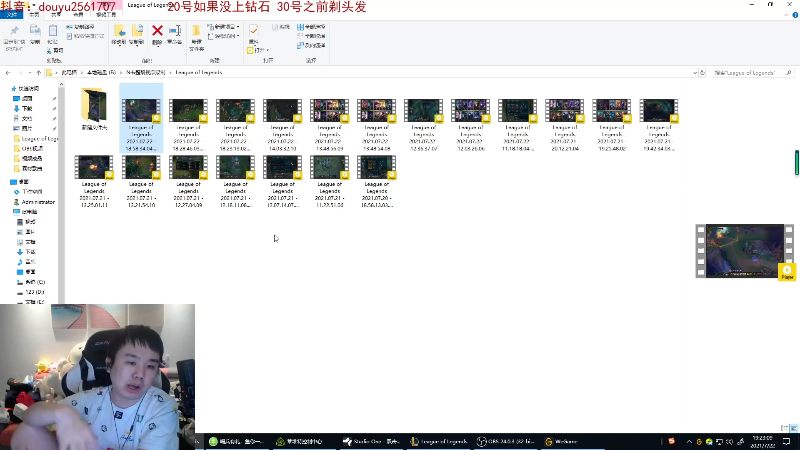Viewport: 800px width, 450px height.
Task: Select Administrator in the navigation pane
Action: [34, 202]
